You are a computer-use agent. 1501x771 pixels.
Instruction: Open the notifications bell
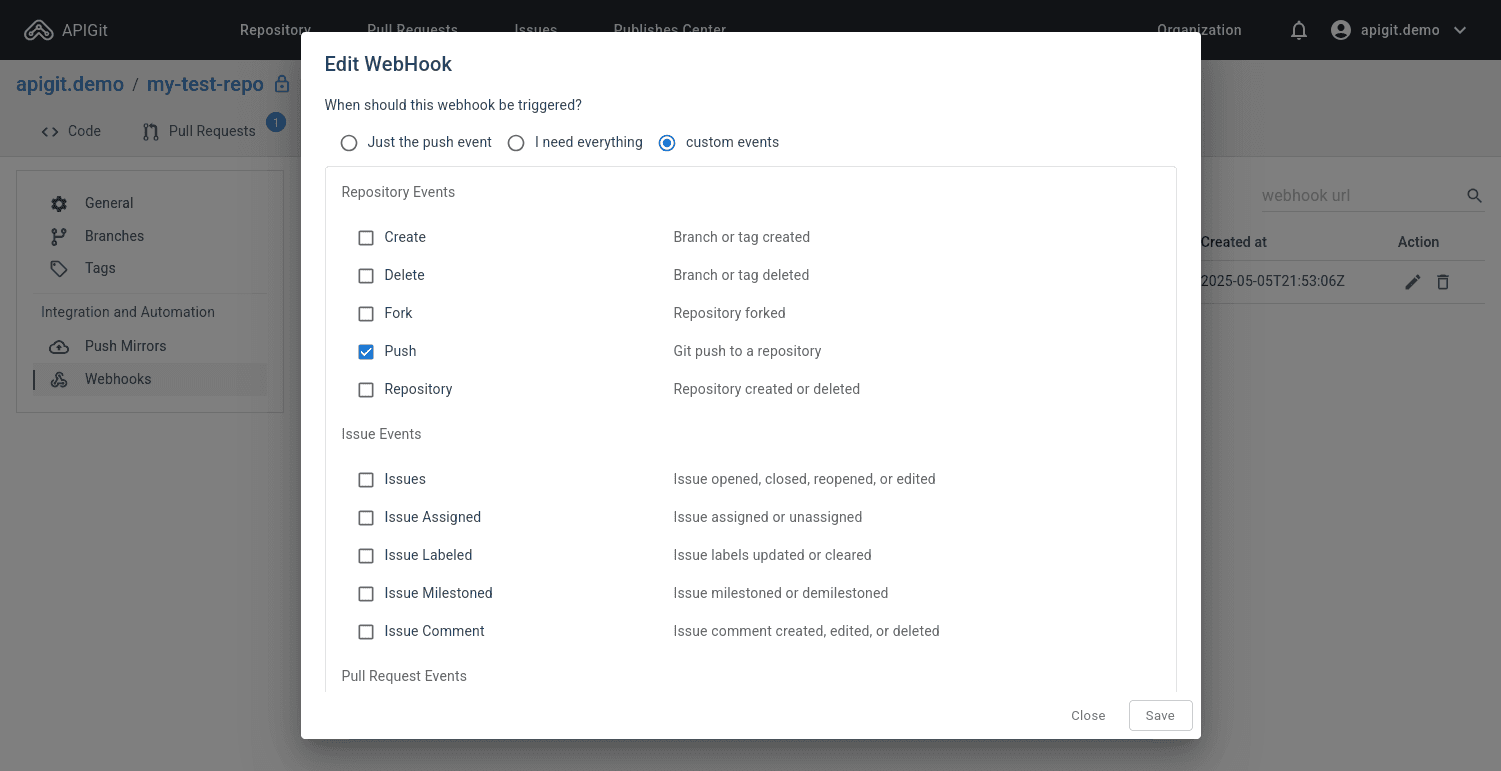pos(1299,30)
